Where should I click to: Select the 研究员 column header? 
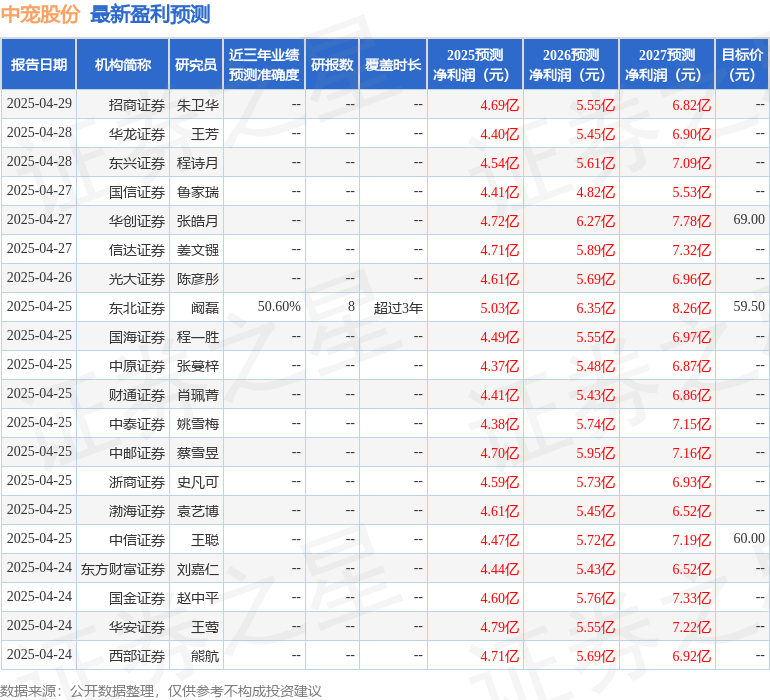click(x=196, y=64)
